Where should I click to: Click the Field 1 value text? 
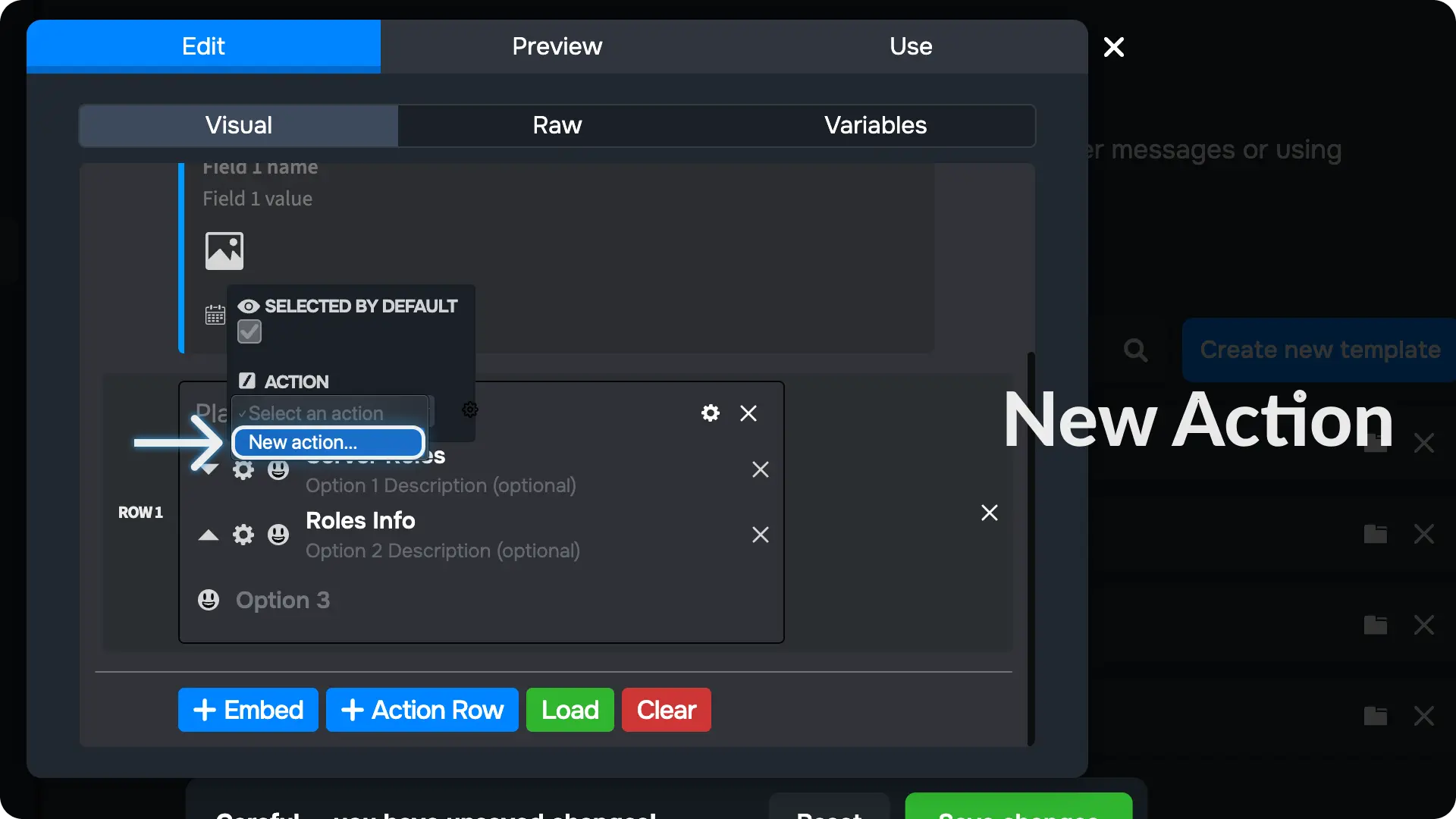pyautogui.click(x=257, y=199)
